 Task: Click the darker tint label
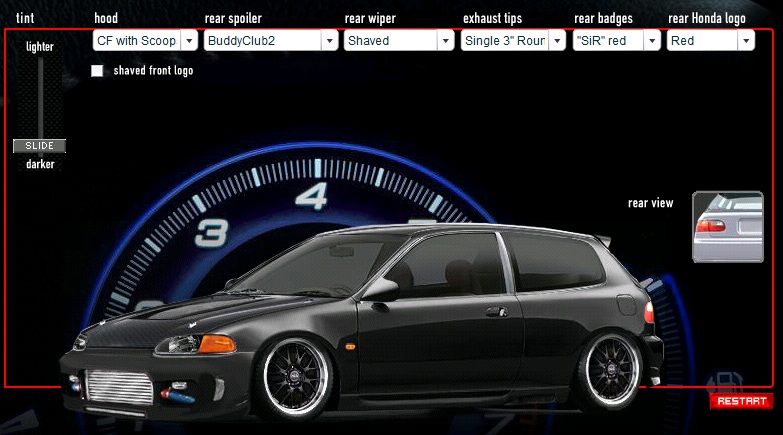(40, 164)
